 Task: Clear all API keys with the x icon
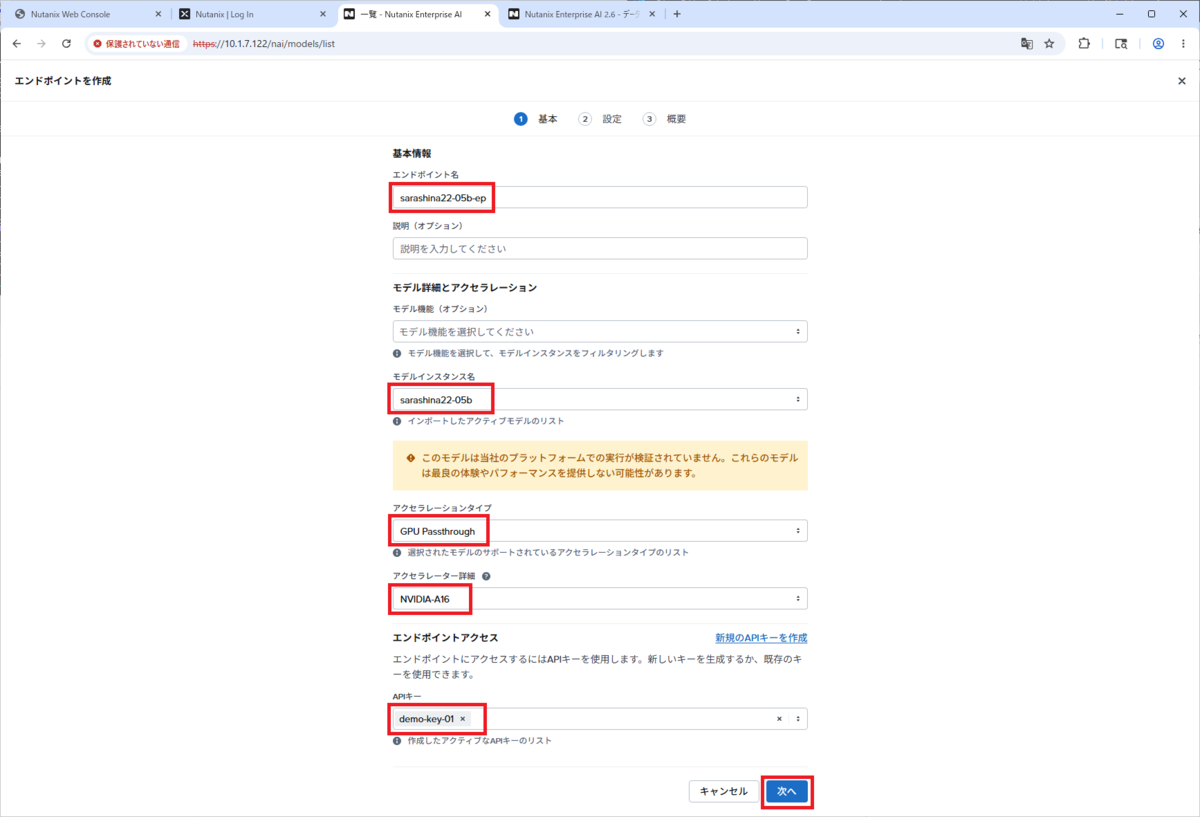click(x=779, y=719)
